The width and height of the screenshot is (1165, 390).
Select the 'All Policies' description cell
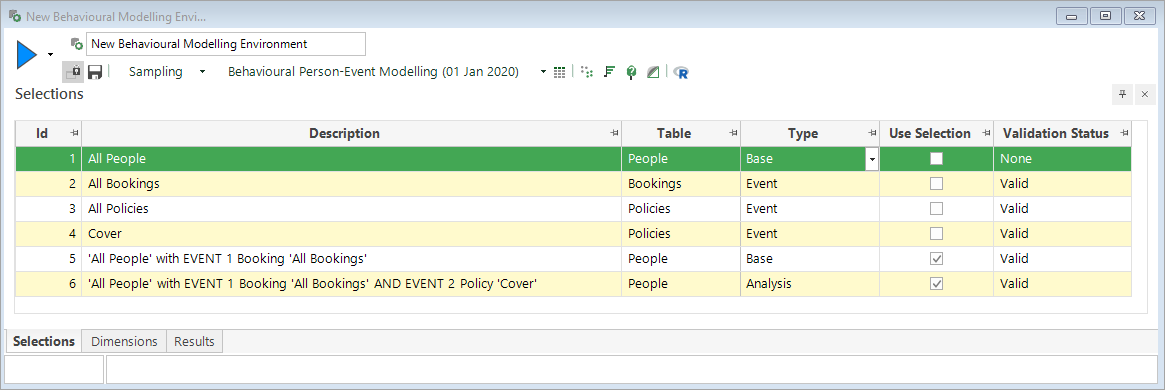point(351,209)
